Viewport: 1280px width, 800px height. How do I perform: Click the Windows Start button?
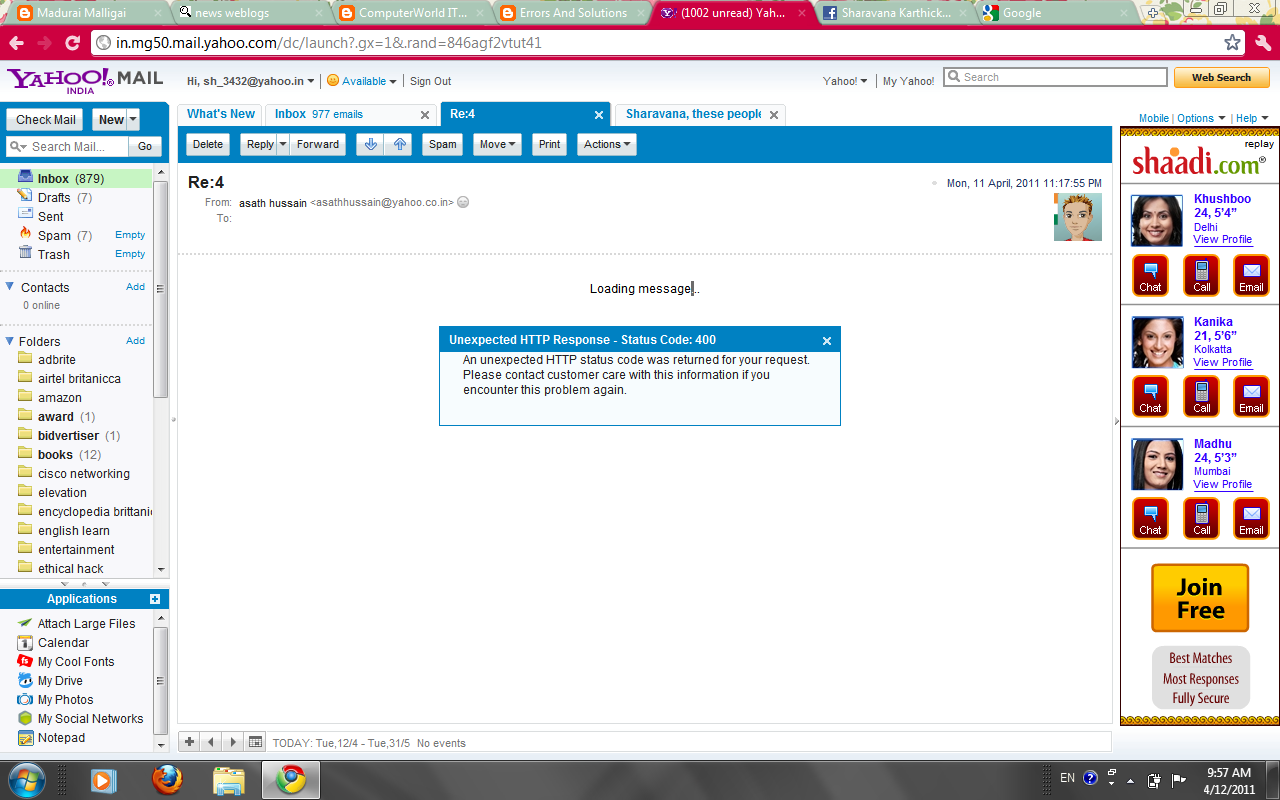coord(26,779)
